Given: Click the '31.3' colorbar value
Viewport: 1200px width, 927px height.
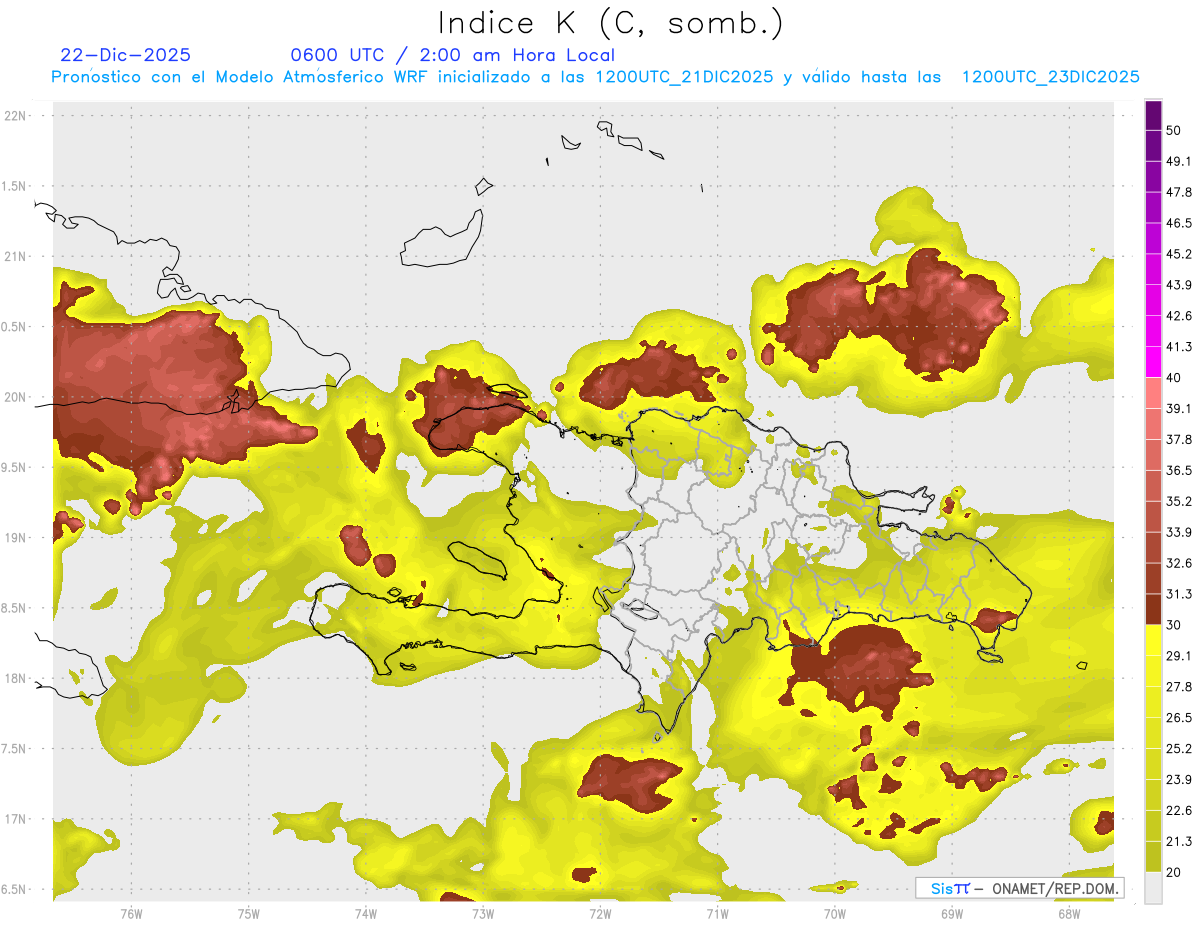Looking at the screenshot, I should click(x=1179, y=594).
